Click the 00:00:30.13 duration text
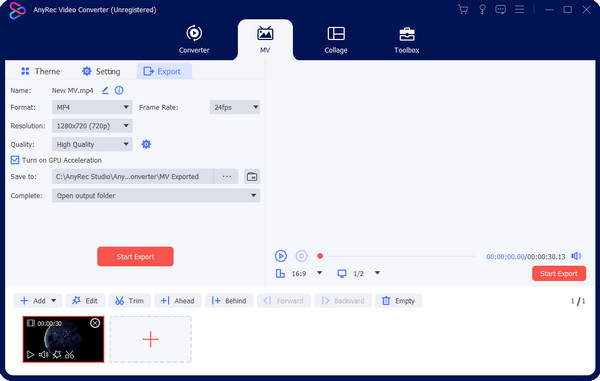 546,256
